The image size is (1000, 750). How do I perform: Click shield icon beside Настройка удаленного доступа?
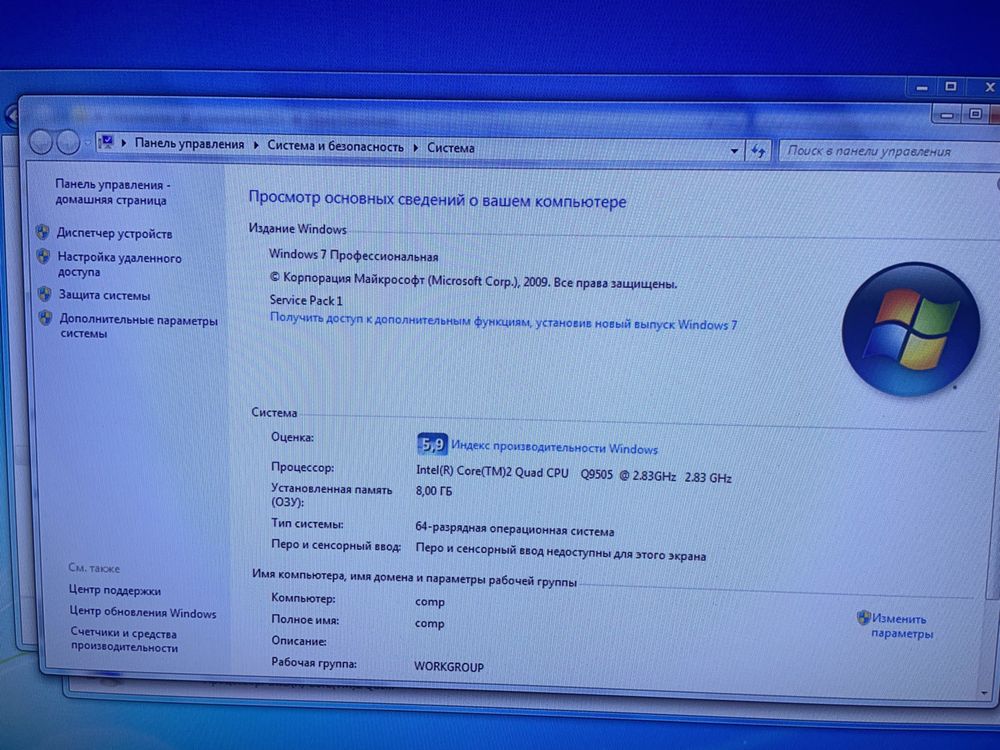coord(43,257)
